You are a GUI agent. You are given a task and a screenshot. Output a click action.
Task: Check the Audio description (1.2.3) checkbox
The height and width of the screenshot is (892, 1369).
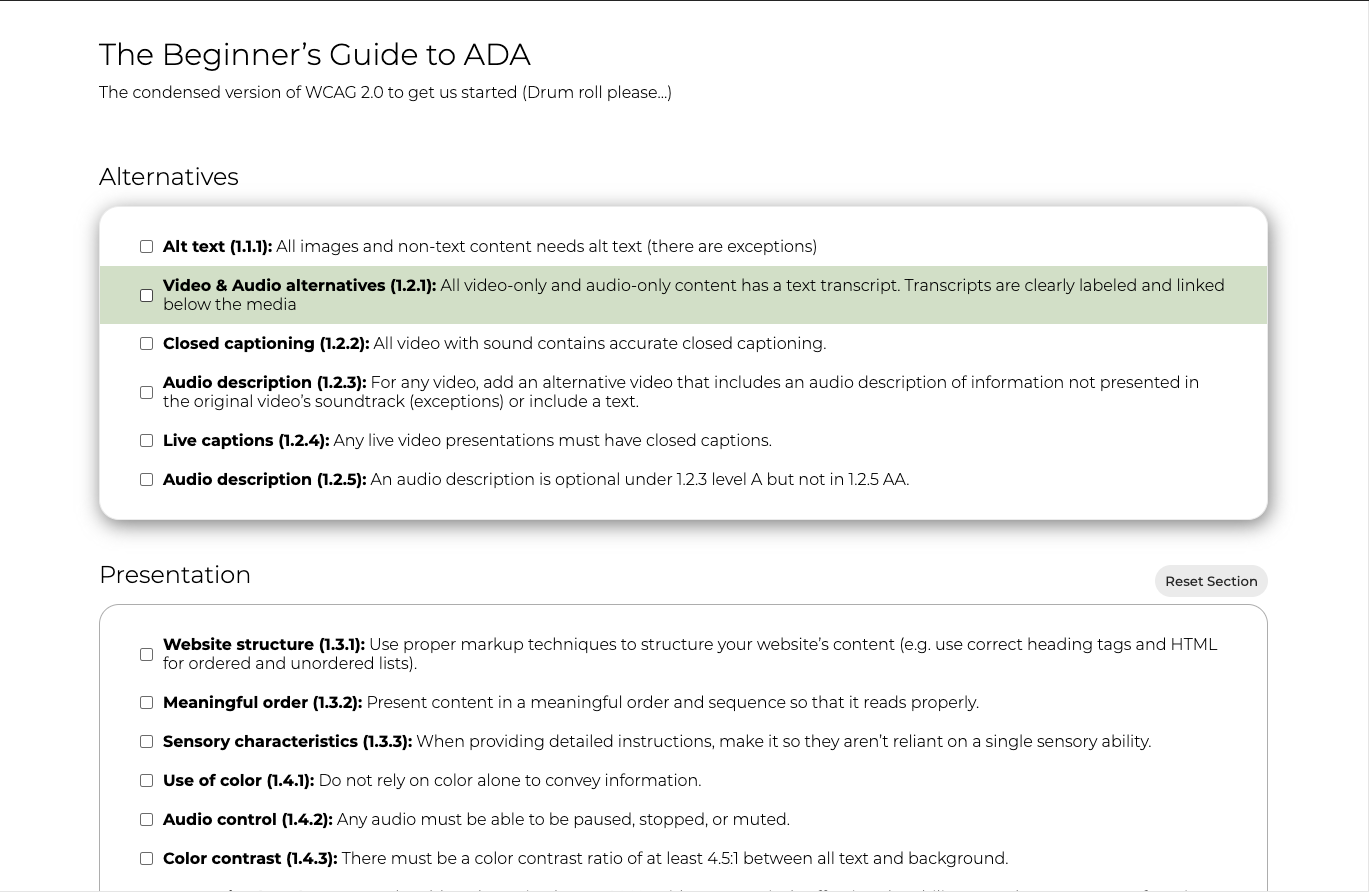pos(146,392)
